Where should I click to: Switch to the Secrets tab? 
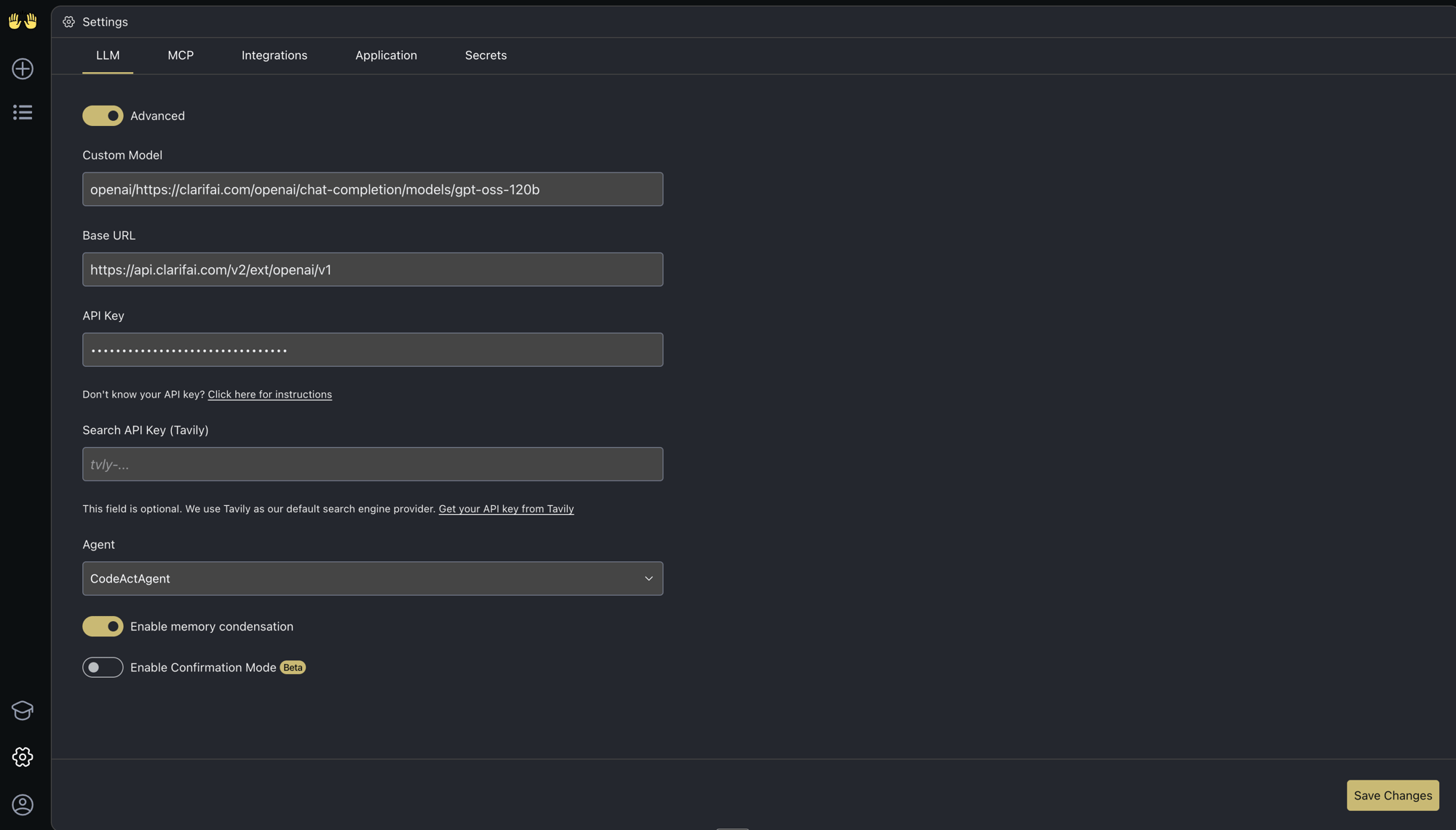(x=486, y=55)
